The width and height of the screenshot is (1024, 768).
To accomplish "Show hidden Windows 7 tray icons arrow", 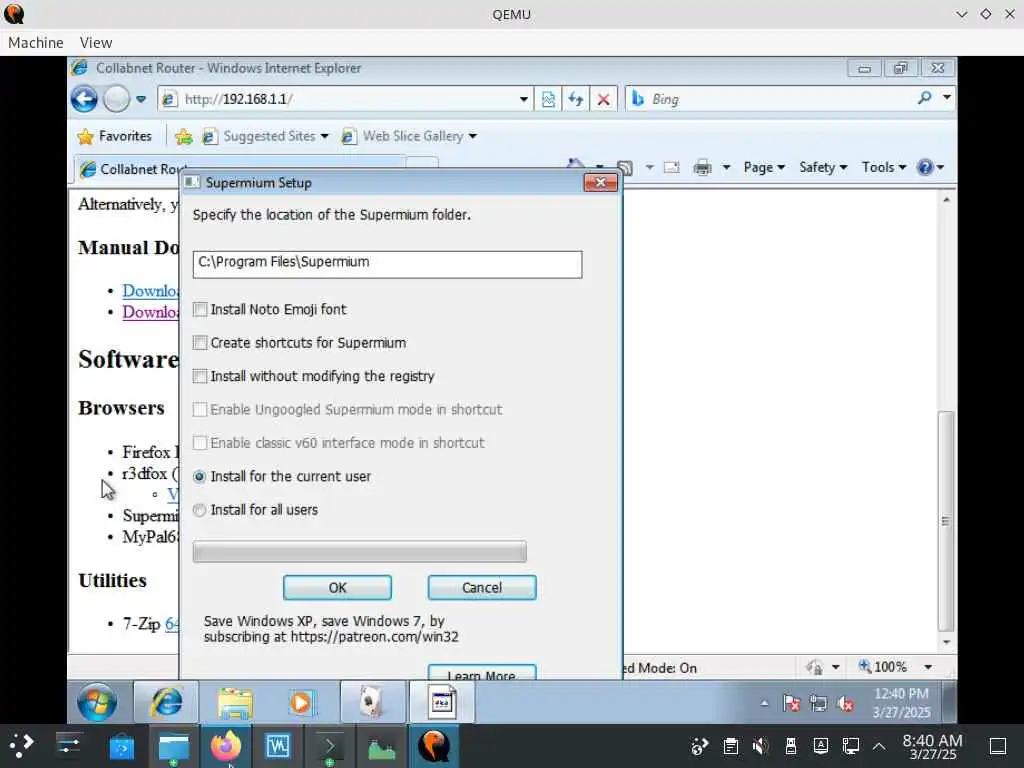I will pos(764,703).
